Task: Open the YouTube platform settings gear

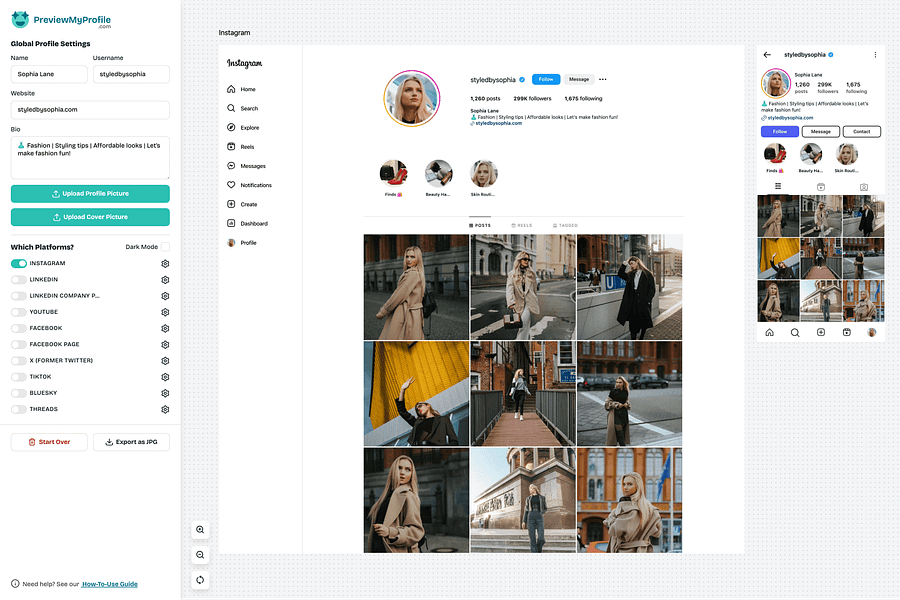Action: 165,312
